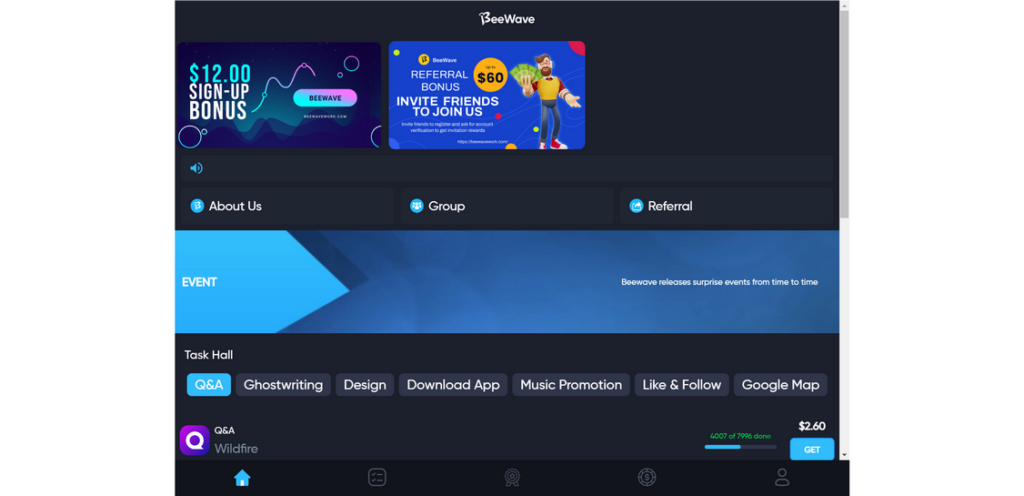This screenshot has width=1024, height=496.
Task: Open the dollar coin icon in bottom bar
Action: (x=647, y=478)
